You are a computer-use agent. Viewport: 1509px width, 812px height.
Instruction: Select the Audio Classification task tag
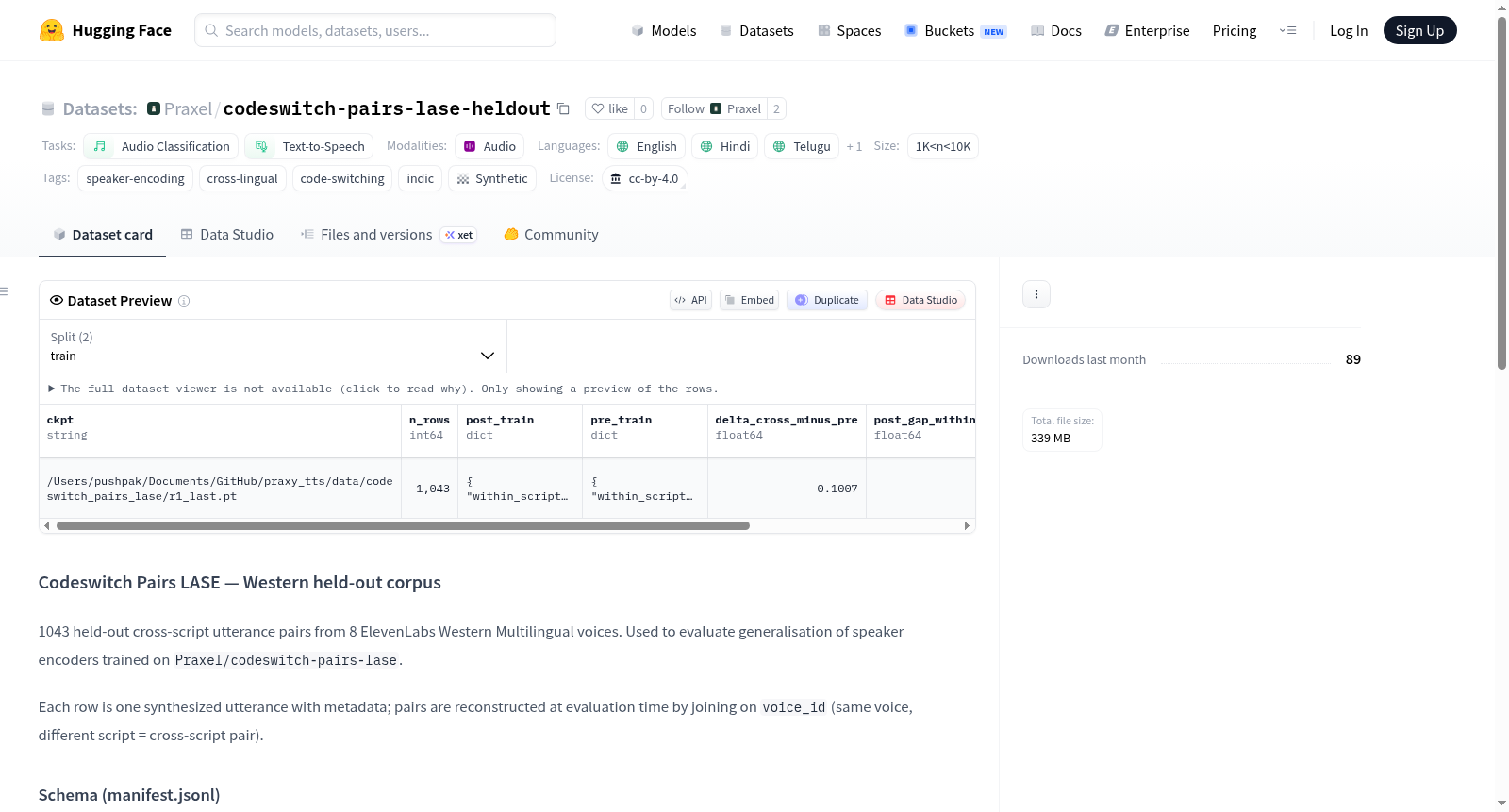click(x=161, y=146)
